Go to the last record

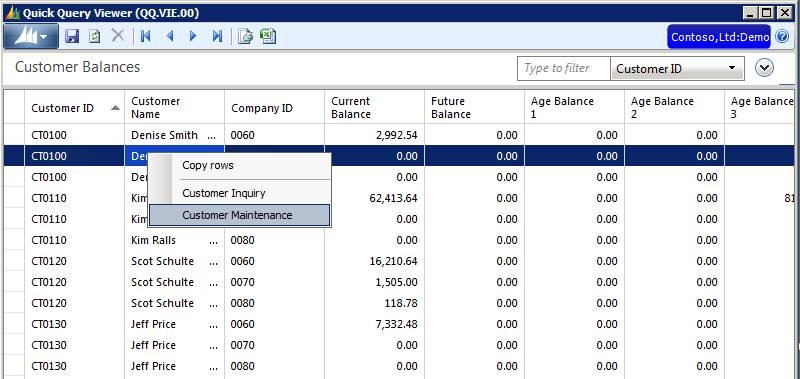click(217, 36)
